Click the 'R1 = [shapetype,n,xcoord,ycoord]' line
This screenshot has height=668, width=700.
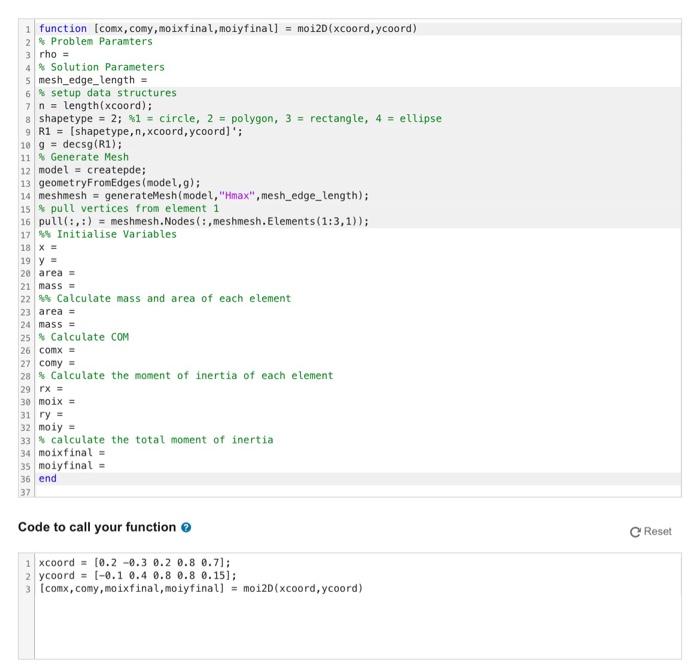[140, 132]
